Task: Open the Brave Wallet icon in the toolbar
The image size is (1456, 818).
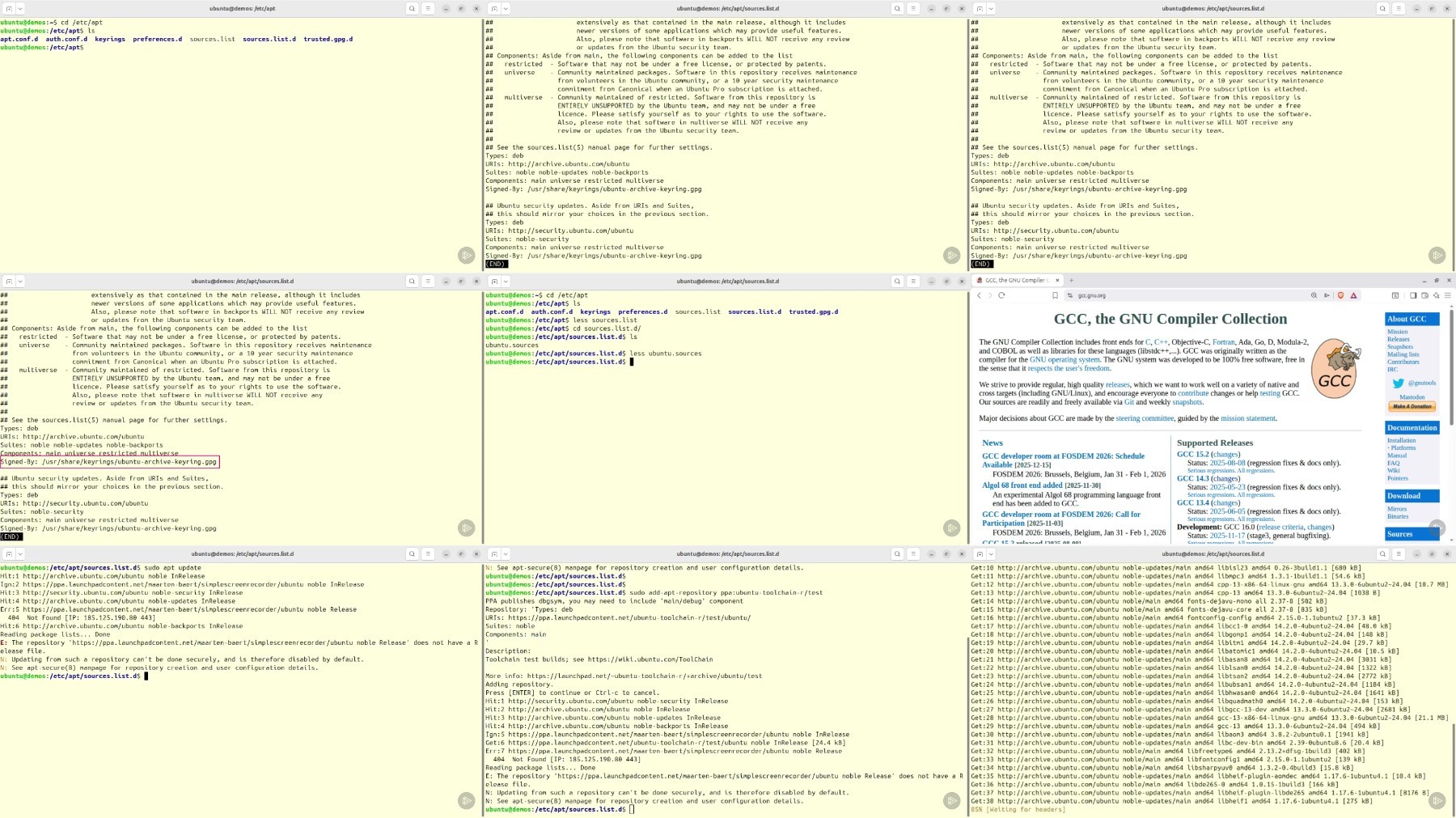Action: 1424,295
